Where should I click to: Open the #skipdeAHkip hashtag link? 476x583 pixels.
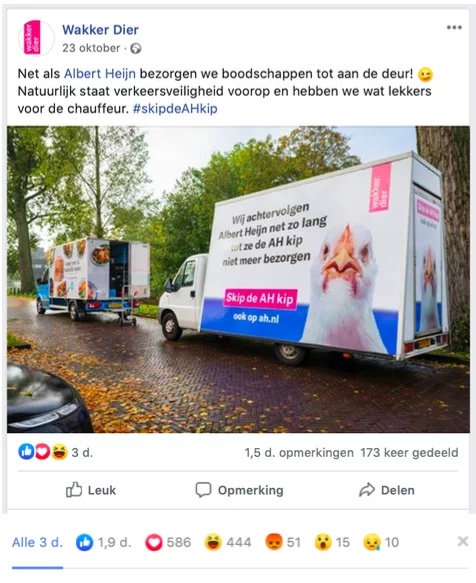click(x=175, y=109)
